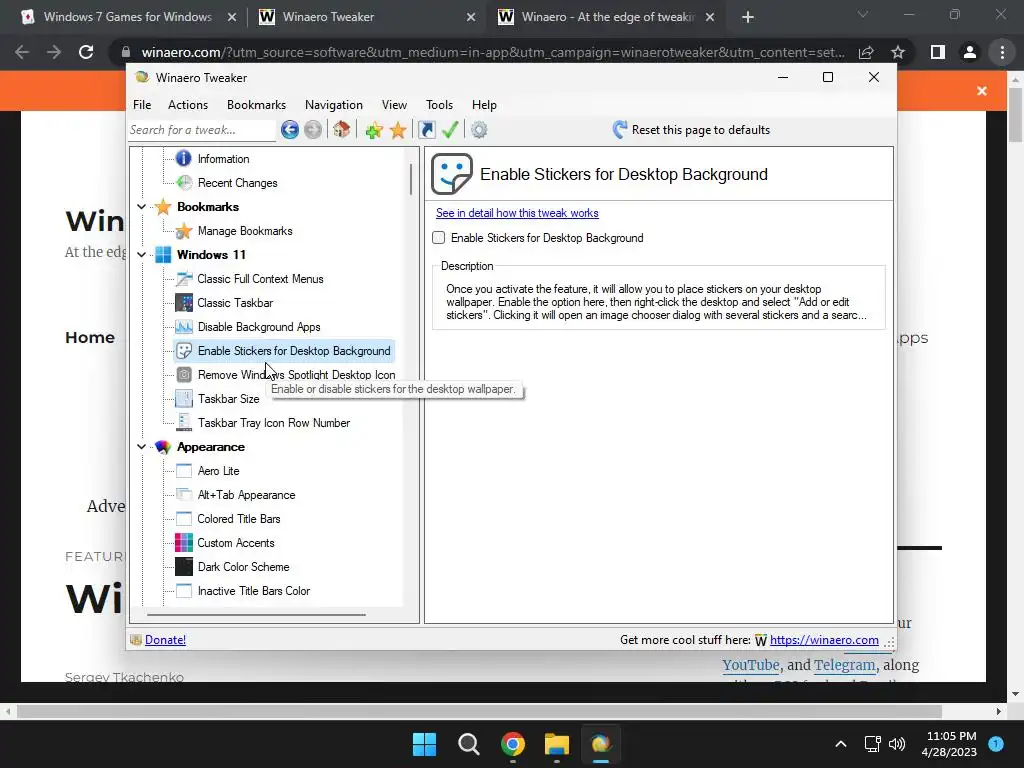Click the Back navigation arrow in Winaero toolbar

pos(290,130)
